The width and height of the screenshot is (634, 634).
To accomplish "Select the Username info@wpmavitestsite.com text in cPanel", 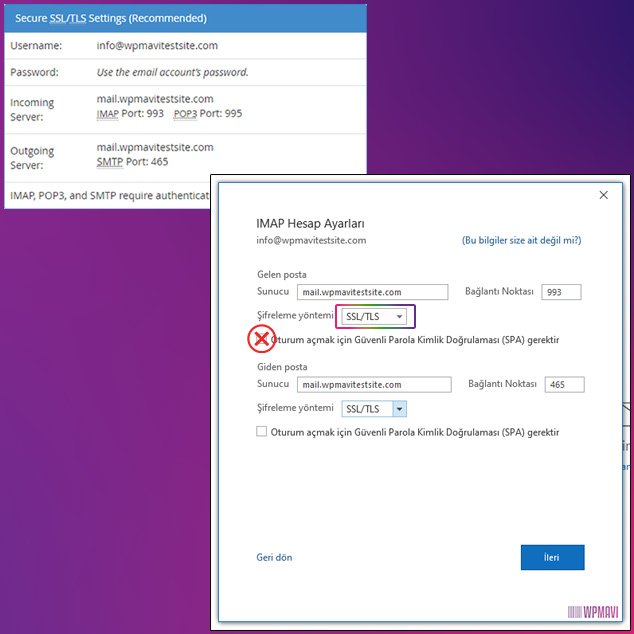I will pos(157,45).
